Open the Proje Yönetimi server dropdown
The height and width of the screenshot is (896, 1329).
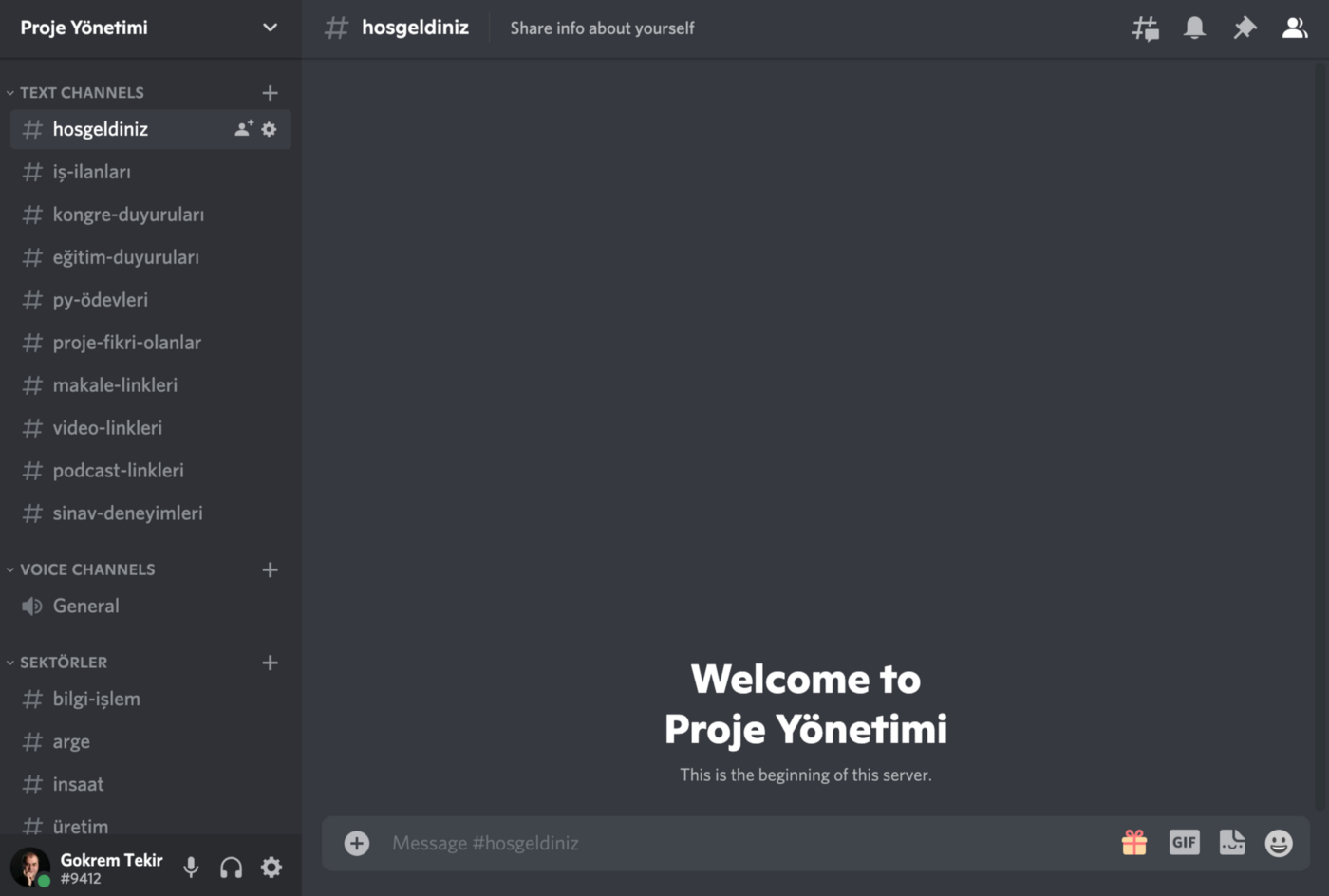click(270, 28)
